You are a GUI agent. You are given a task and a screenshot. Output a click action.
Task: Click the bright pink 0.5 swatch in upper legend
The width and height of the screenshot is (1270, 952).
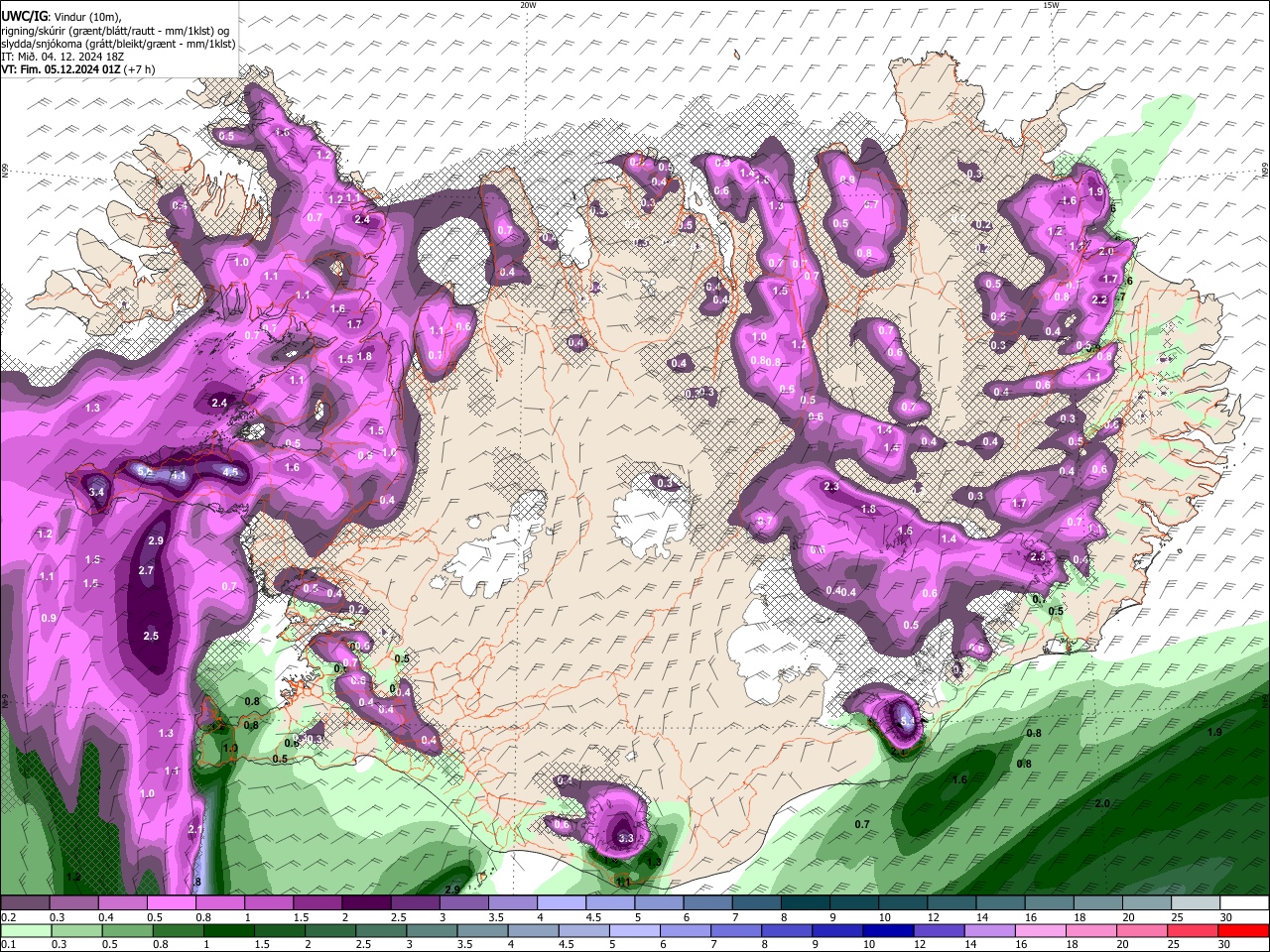(x=170, y=903)
